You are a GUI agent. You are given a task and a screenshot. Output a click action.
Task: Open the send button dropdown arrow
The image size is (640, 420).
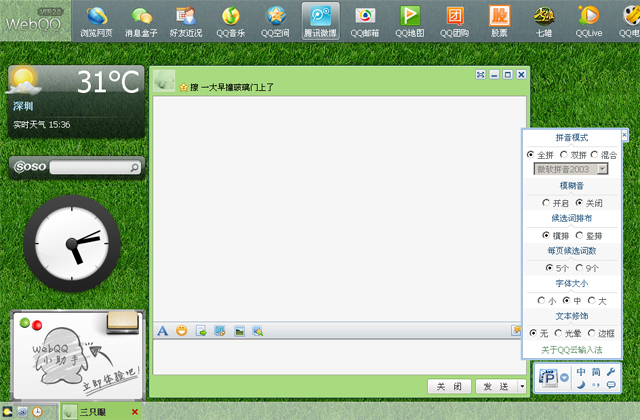pyautogui.click(x=522, y=386)
